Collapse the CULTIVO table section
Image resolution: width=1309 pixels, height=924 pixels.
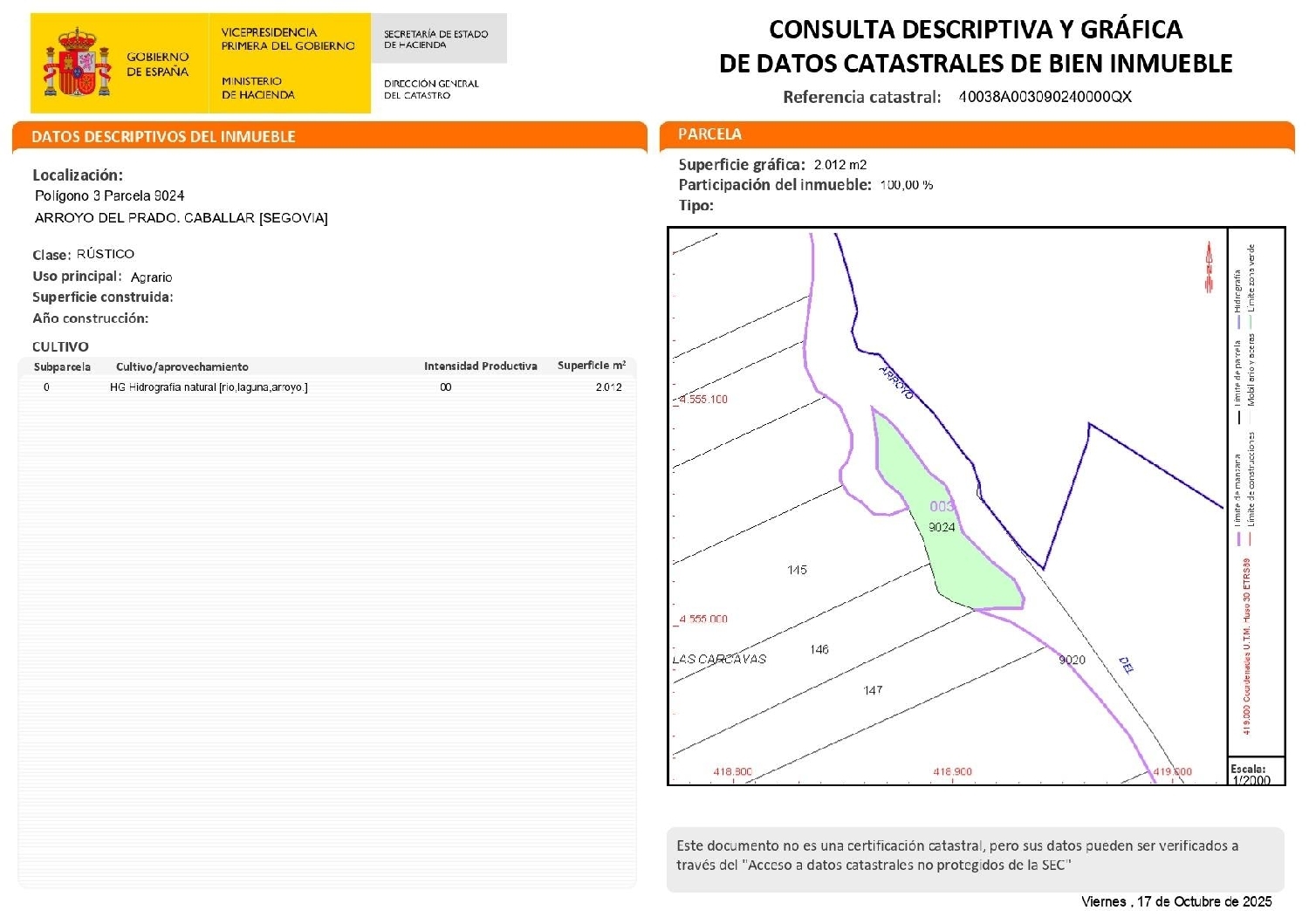(x=60, y=346)
